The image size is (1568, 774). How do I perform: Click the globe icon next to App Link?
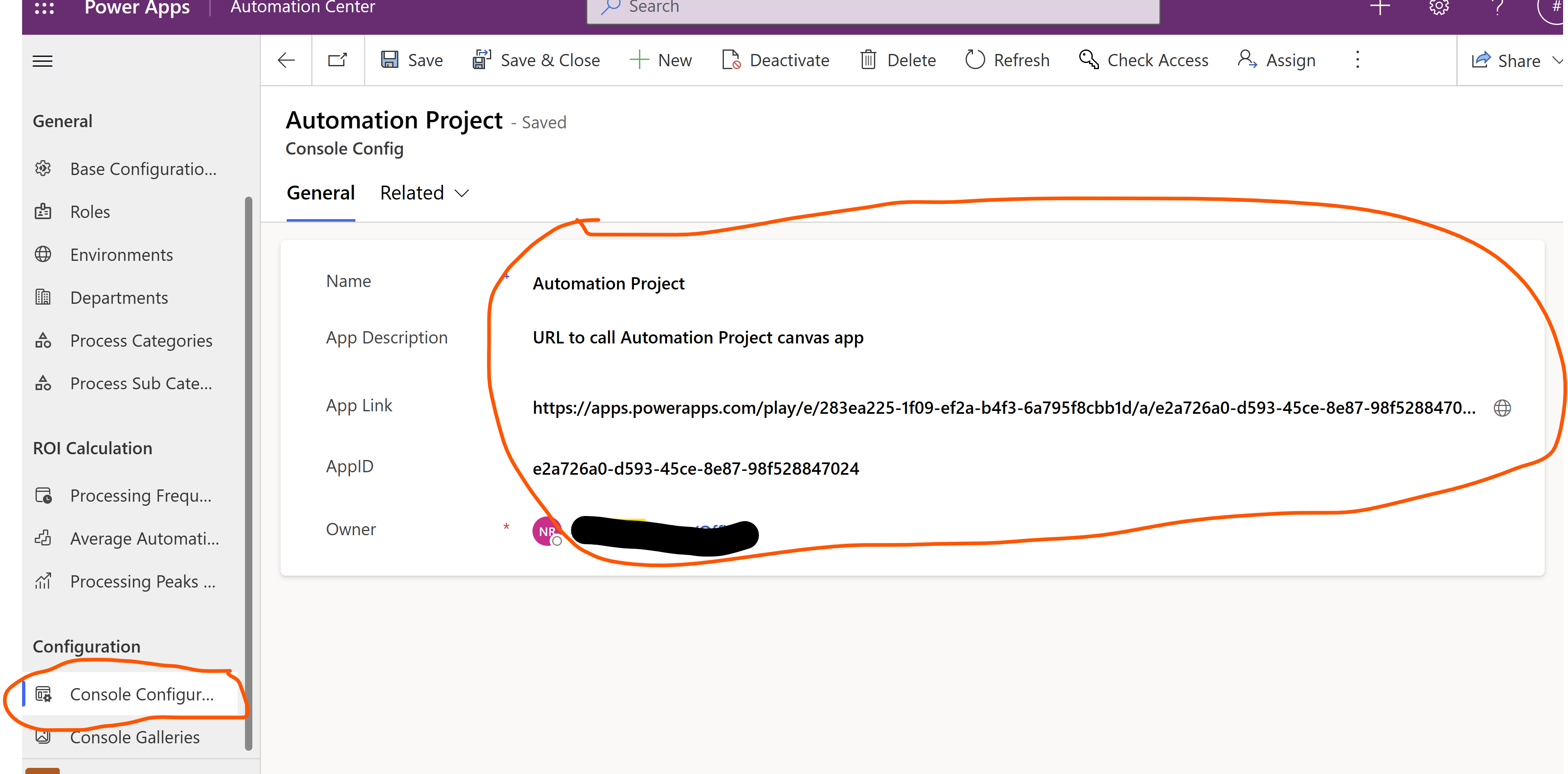(x=1502, y=408)
